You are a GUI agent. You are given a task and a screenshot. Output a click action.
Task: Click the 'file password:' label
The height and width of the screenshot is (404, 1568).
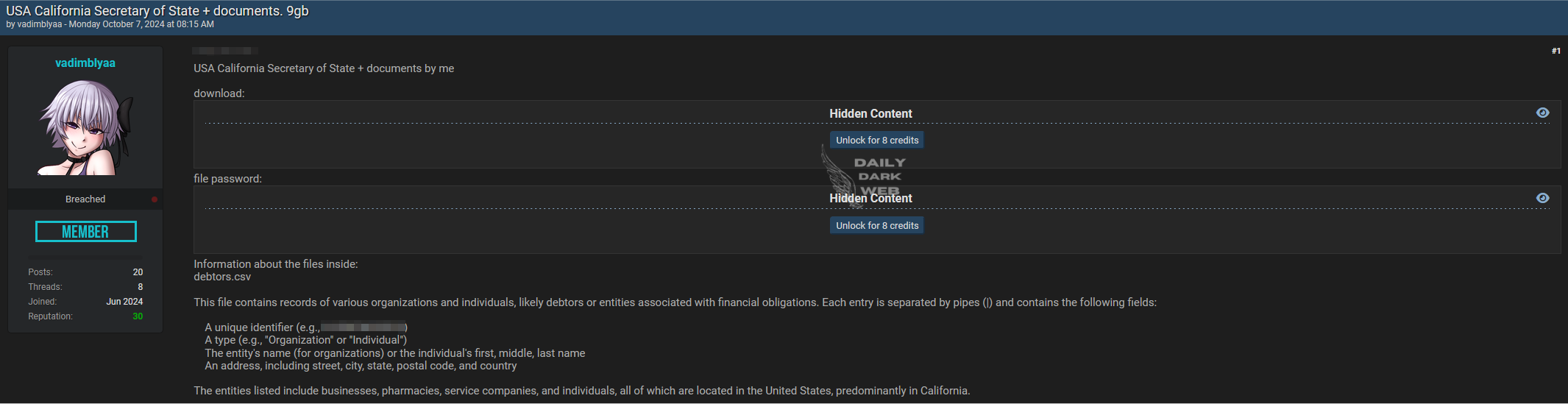point(227,179)
